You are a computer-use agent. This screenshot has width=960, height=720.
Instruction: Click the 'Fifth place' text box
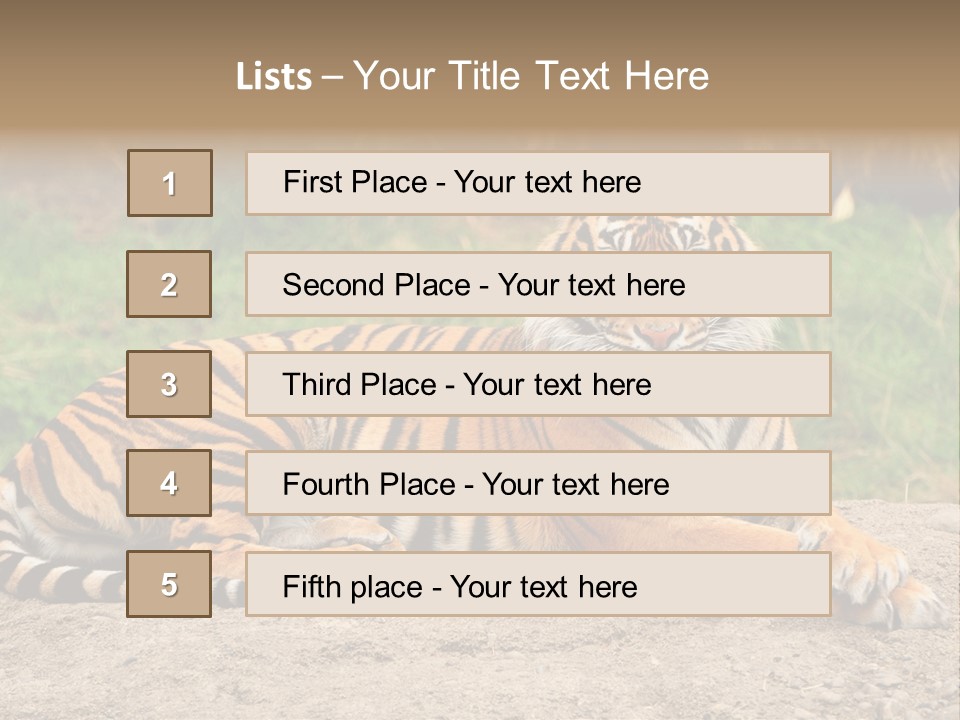[x=538, y=585]
